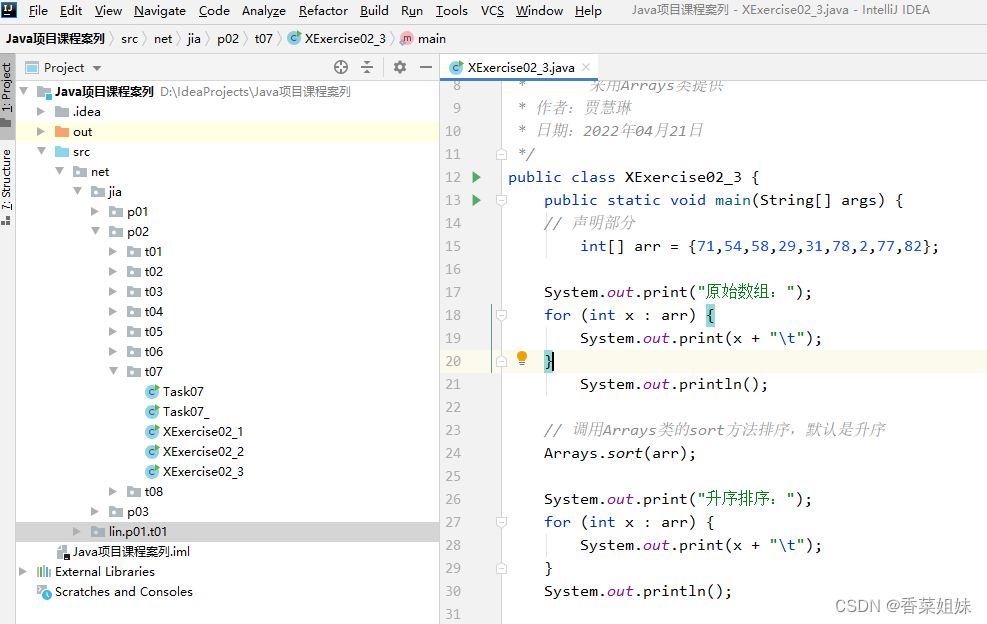Open the Navigate menu
Viewport: 987px width, 624px height.
pyautogui.click(x=160, y=11)
